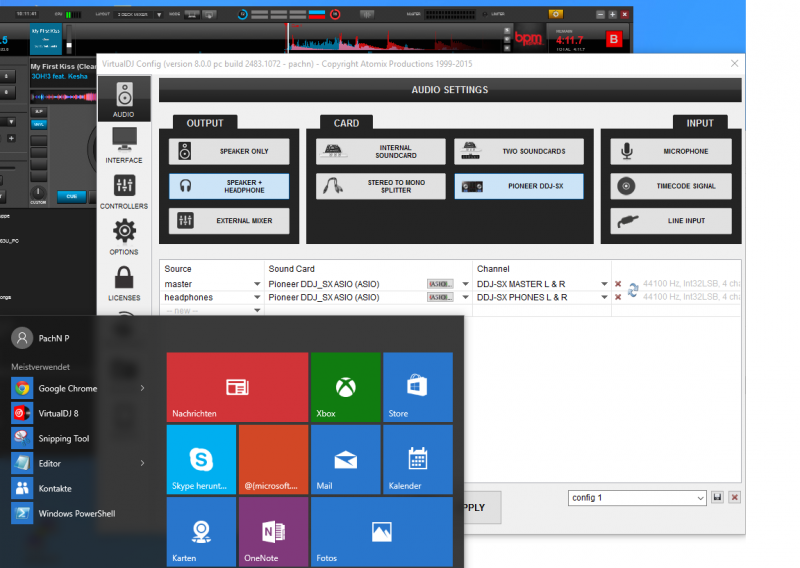Choose Stereo to Mono Splitter card

point(381,186)
